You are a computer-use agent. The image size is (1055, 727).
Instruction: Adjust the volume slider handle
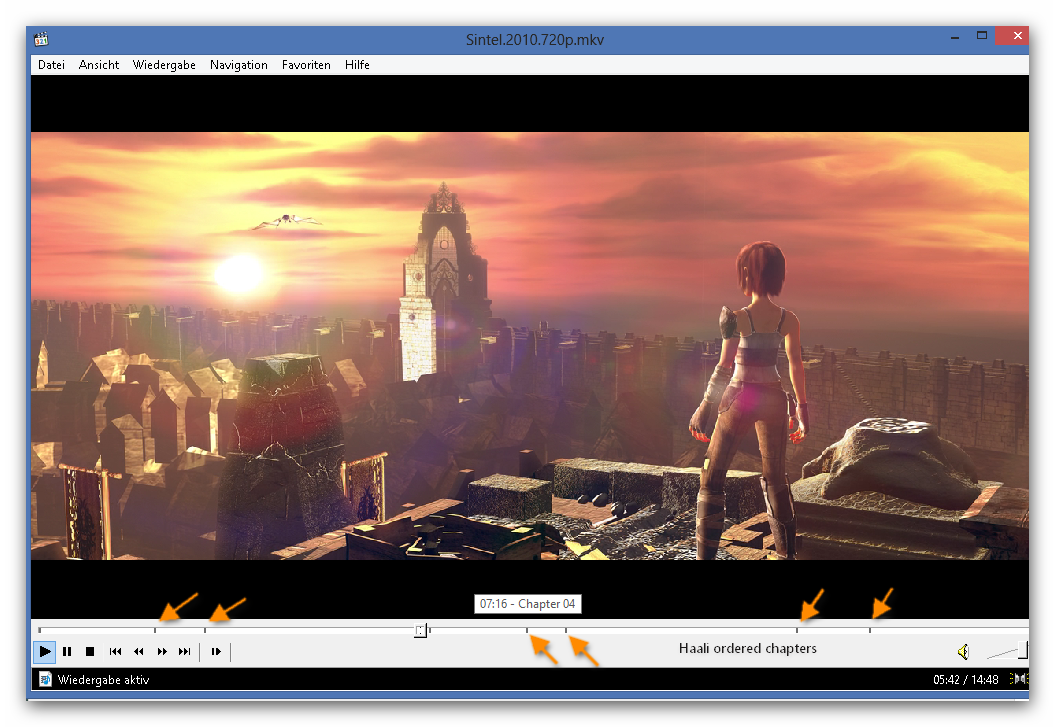pyautogui.click(x=1023, y=650)
